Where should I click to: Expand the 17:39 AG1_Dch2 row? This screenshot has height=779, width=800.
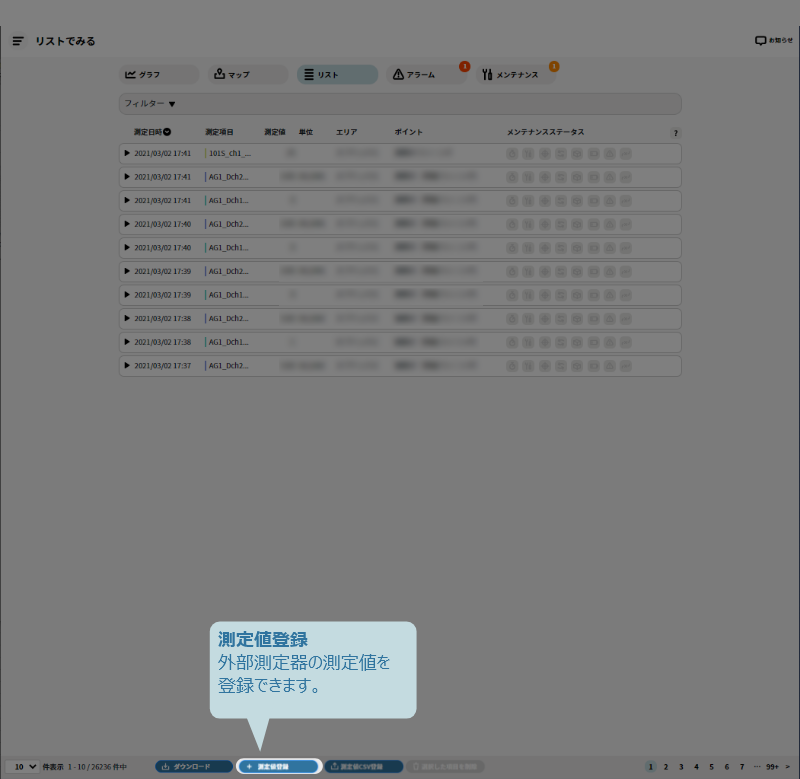(x=127, y=271)
